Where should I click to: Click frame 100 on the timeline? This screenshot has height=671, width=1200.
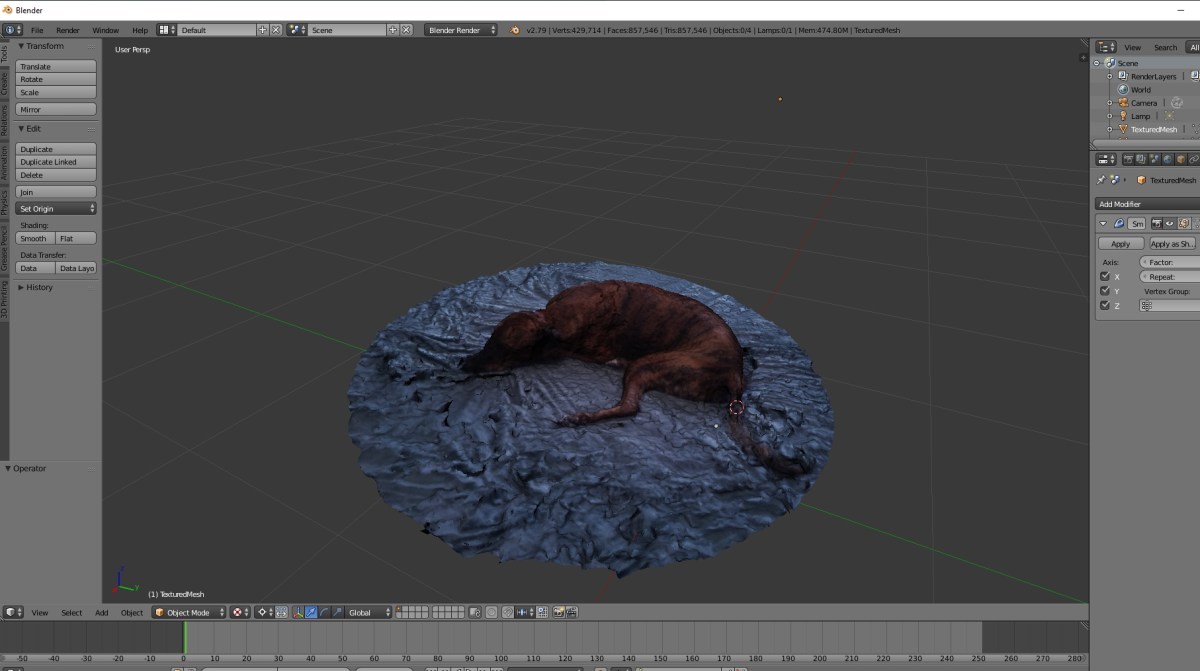(502, 660)
